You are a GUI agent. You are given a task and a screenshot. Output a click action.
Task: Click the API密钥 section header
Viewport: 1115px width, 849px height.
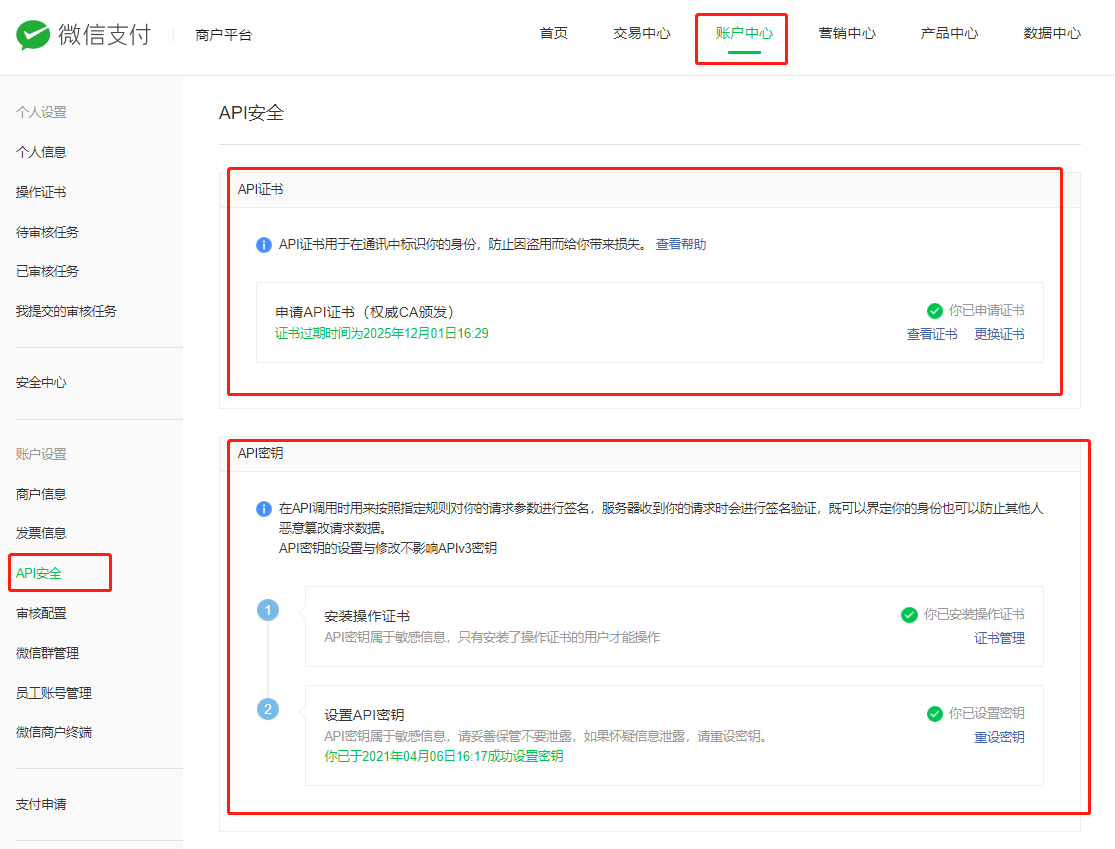point(260,453)
